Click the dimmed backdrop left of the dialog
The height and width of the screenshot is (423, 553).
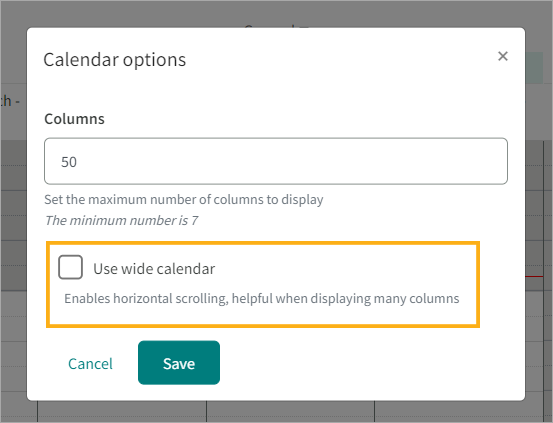pos(13,247)
